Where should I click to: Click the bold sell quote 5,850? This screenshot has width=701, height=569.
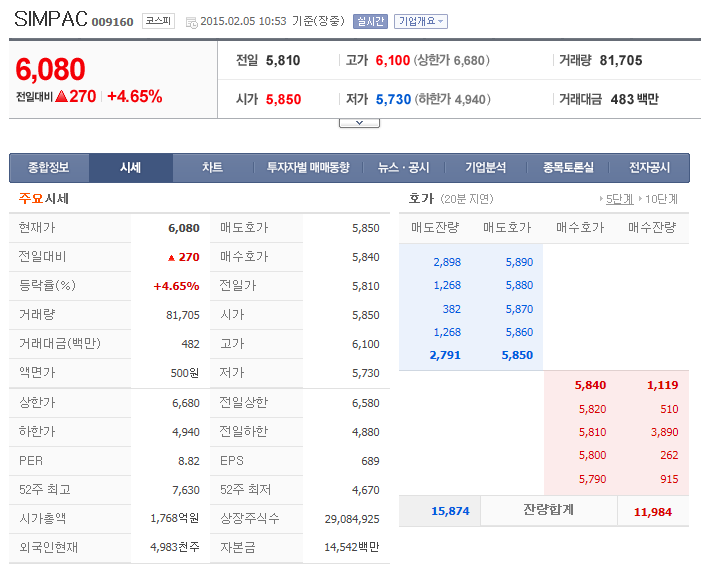pos(517,355)
